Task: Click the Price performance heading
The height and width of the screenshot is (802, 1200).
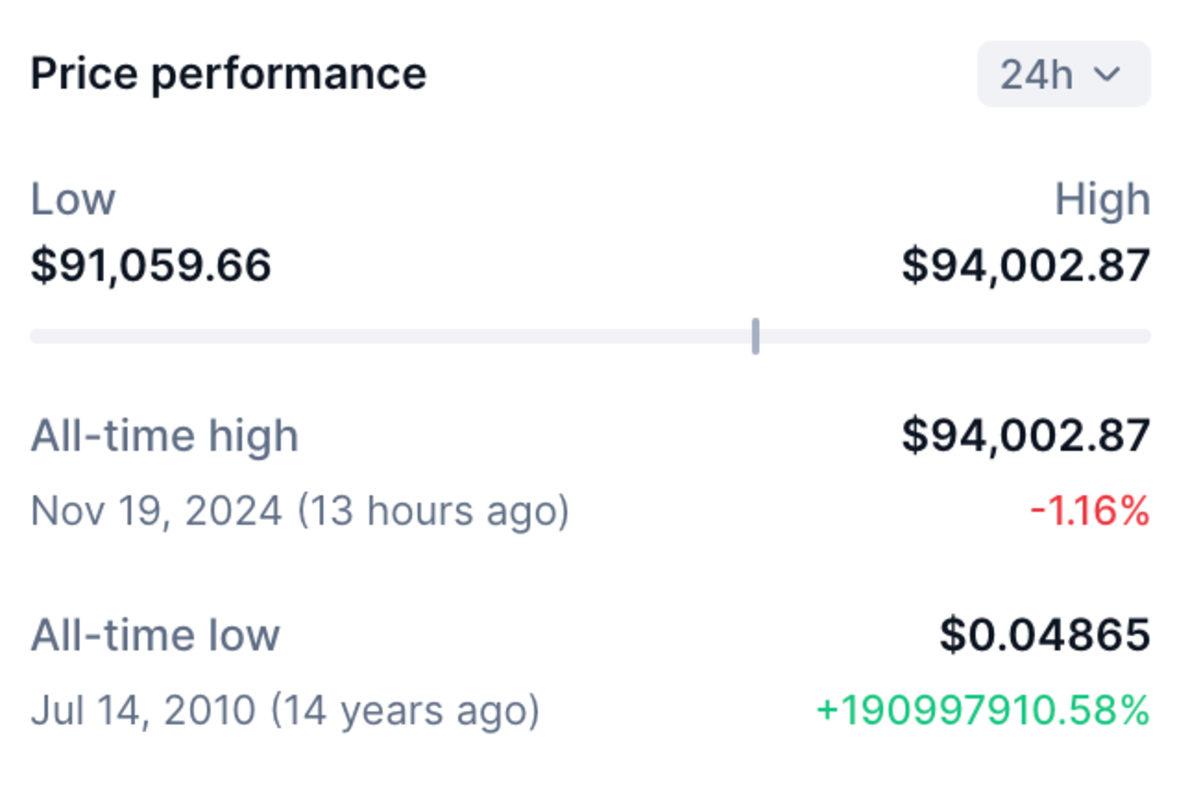Action: click(228, 74)
